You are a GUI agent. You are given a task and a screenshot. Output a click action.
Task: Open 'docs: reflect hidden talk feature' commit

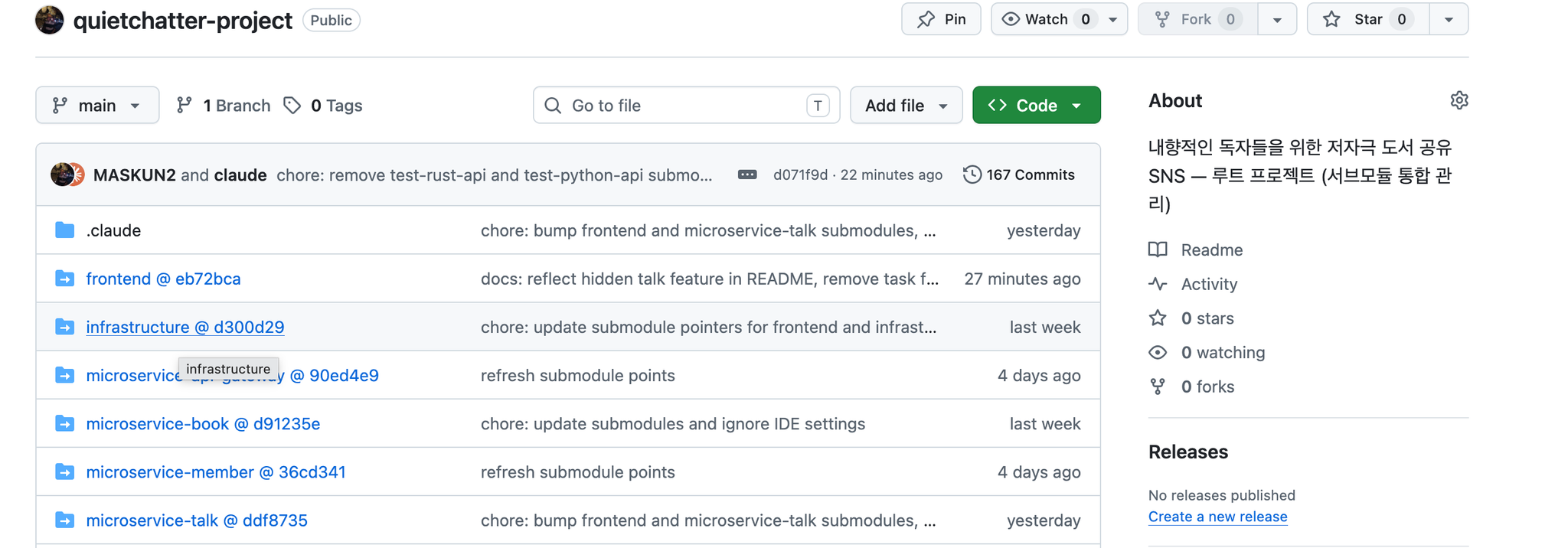pos(710,279)
